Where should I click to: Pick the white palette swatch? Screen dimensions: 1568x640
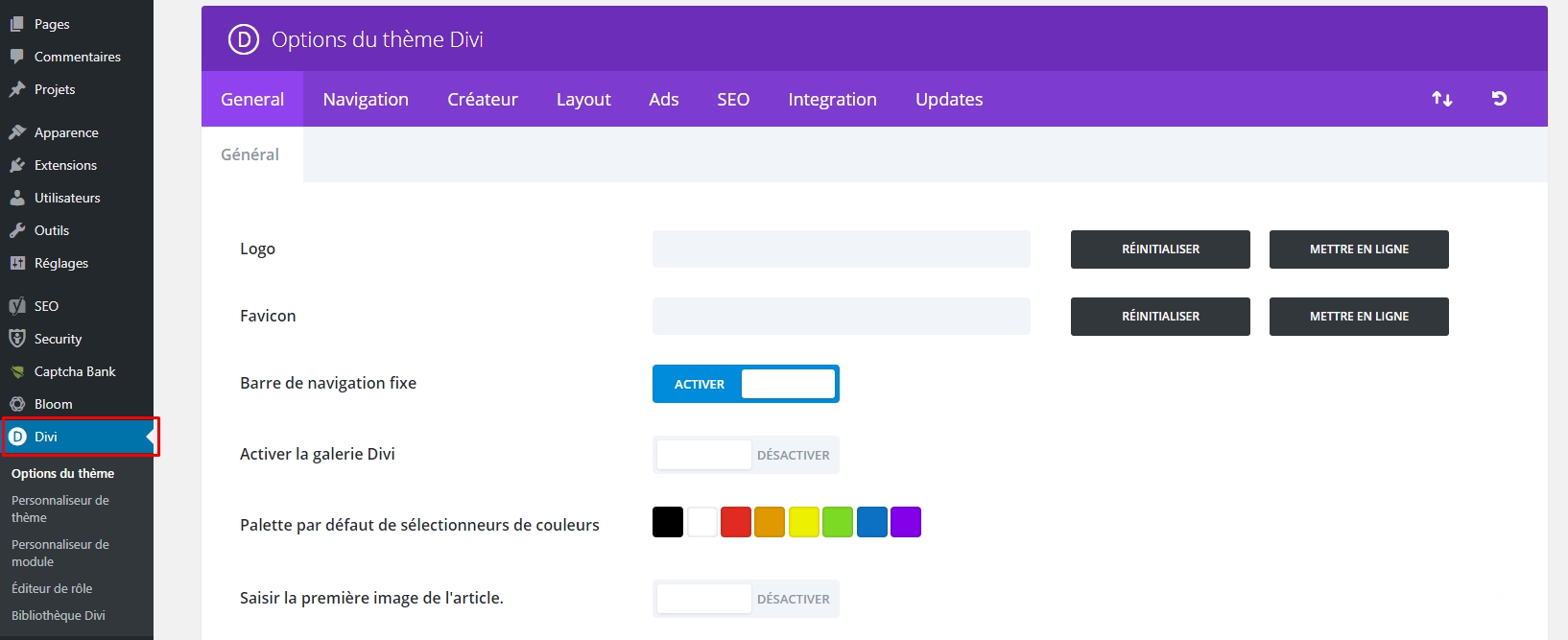701,522
